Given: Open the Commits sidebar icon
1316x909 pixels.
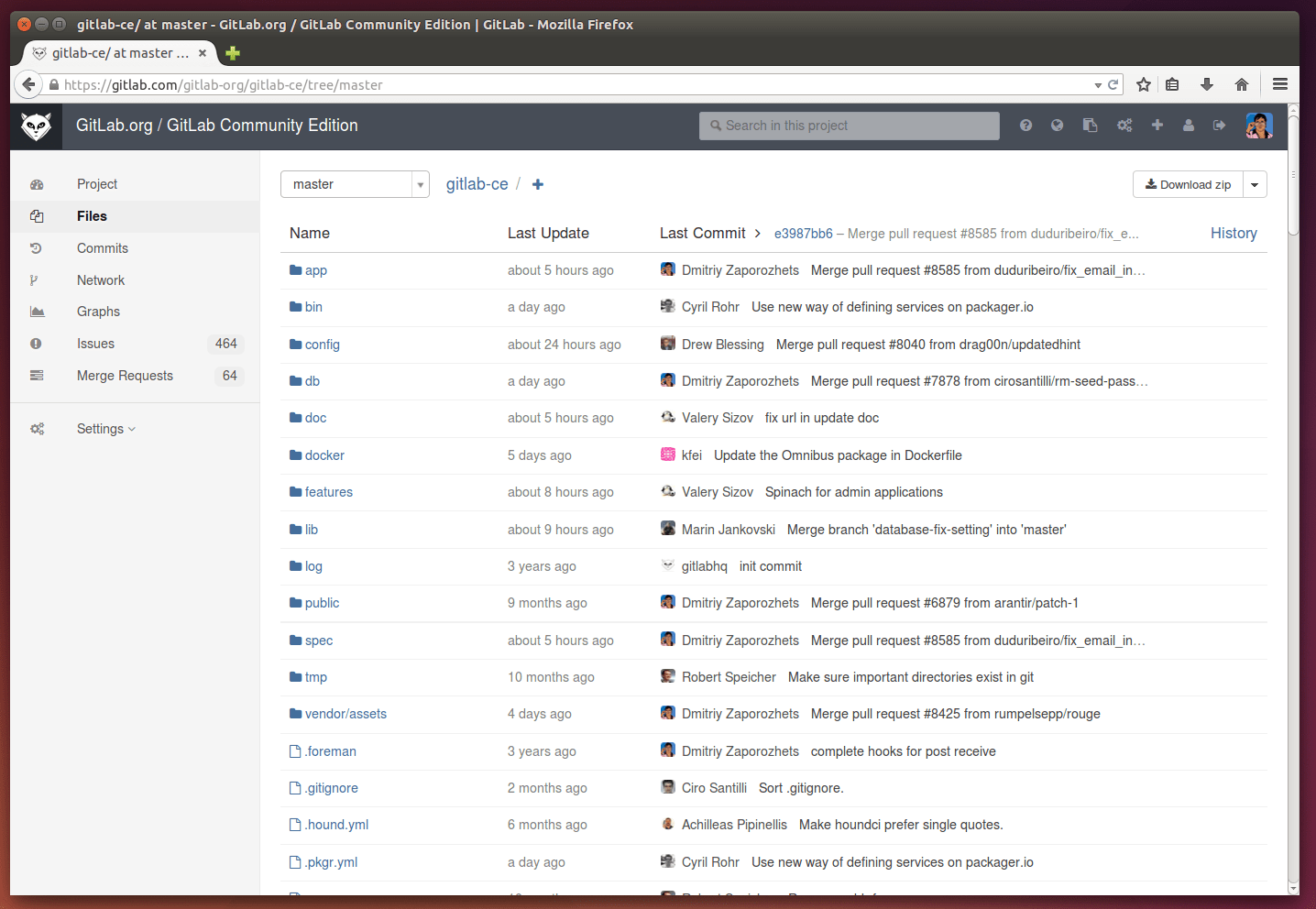Looking at the screenshot, I should coord(37,247).
